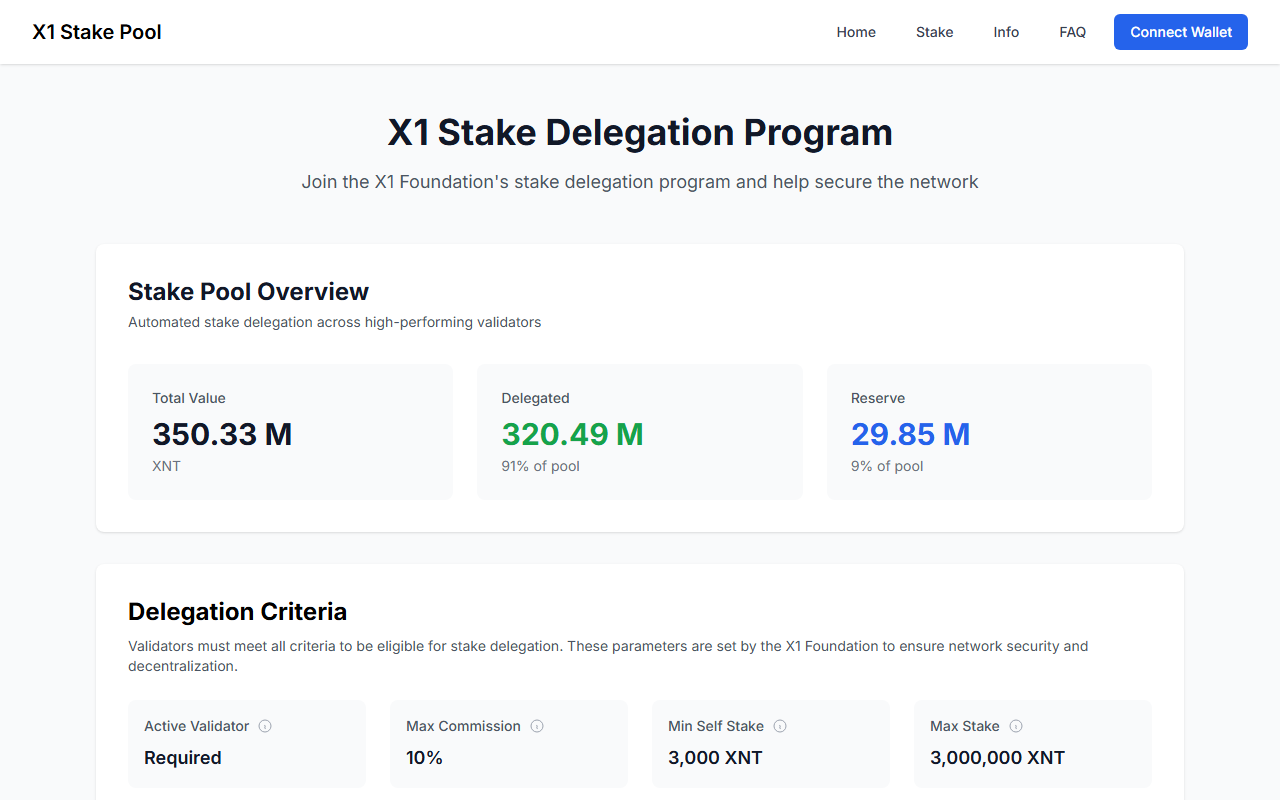Screen dimensions: 1280x800
Task: Open the Info nav item
Action: (1006, 32)
